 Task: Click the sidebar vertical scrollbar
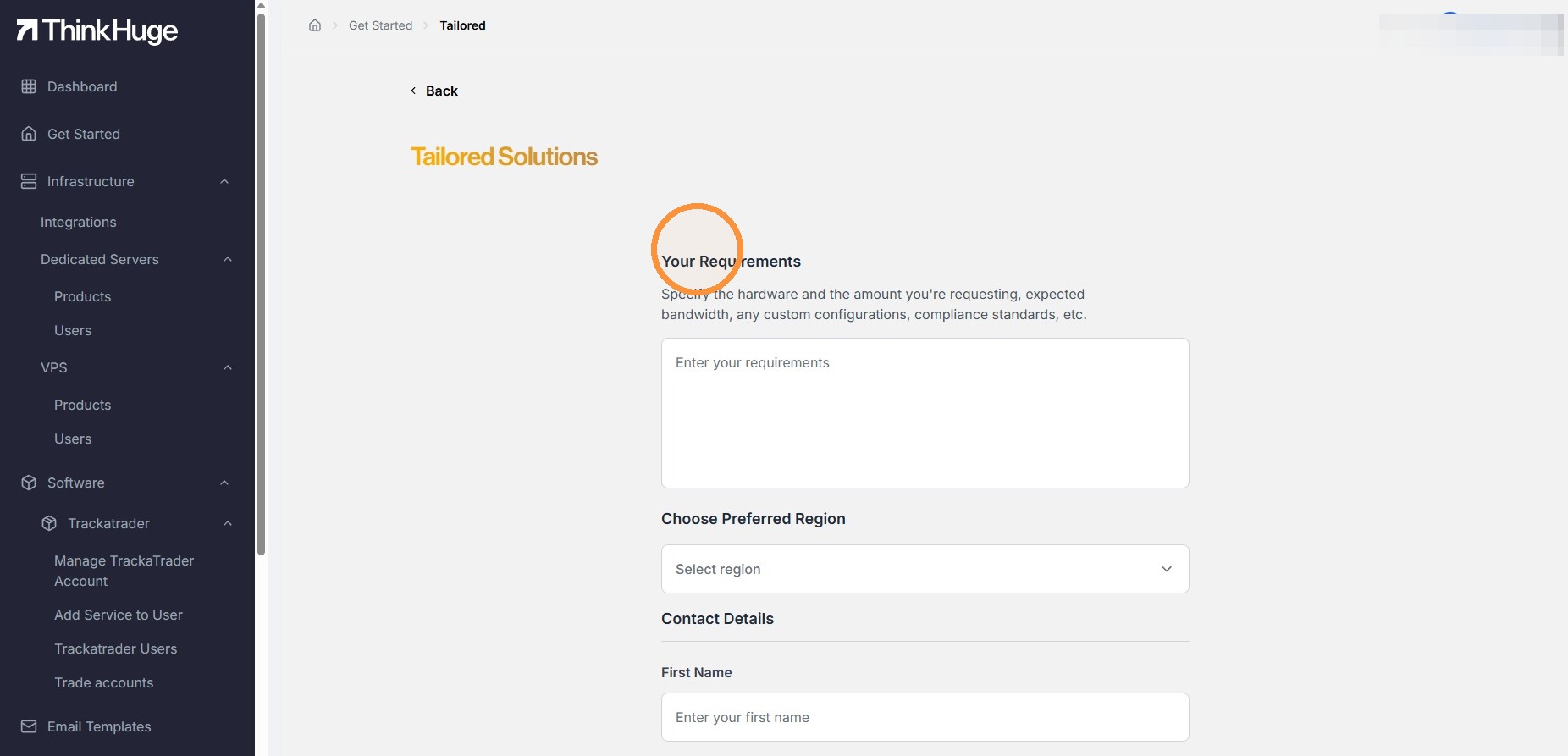(262, 284)
